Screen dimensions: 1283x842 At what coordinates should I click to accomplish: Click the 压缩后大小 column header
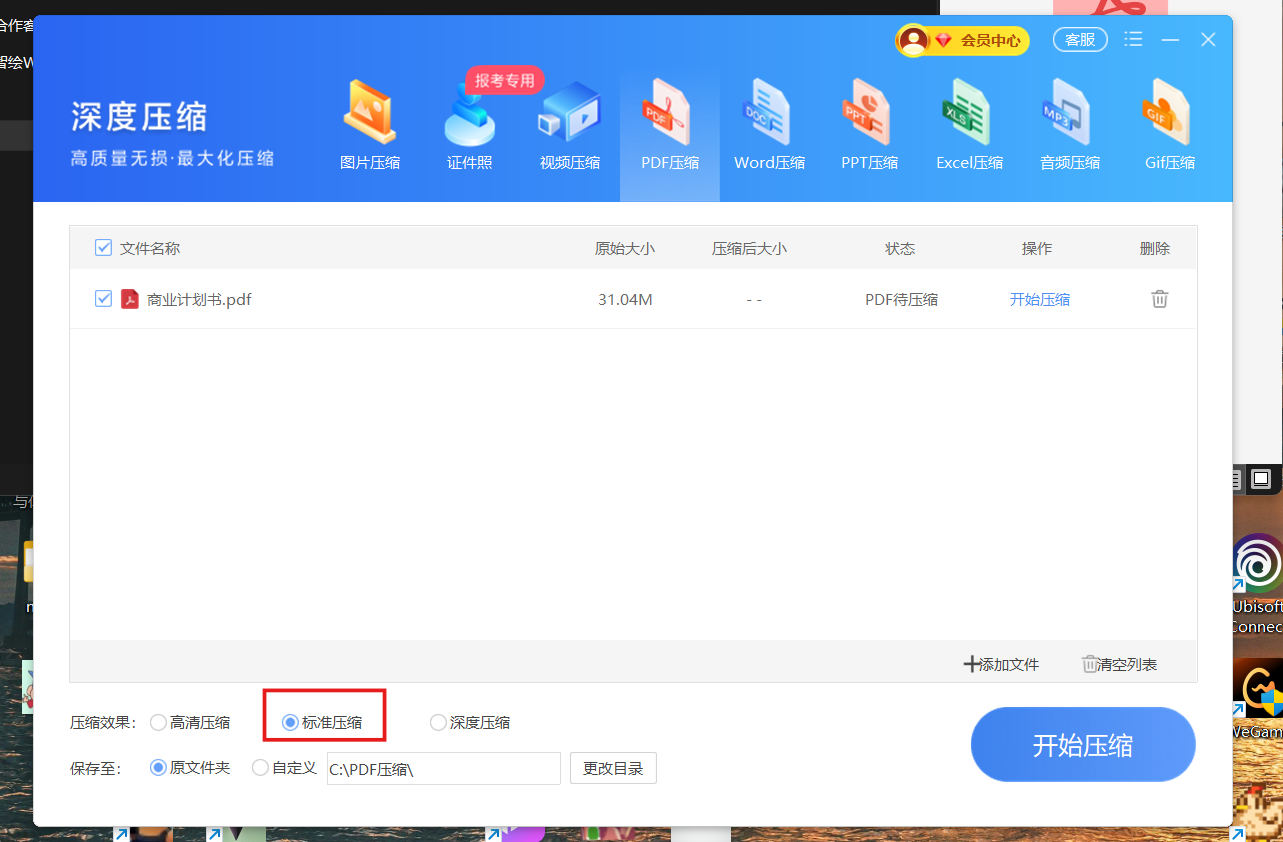tap(749, 248)
